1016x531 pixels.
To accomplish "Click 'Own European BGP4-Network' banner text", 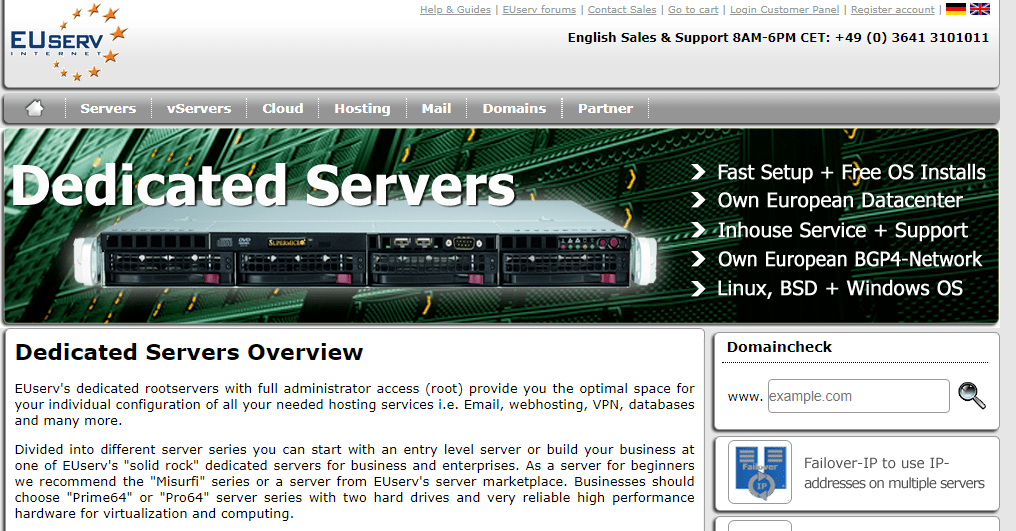I will [849, 259].
